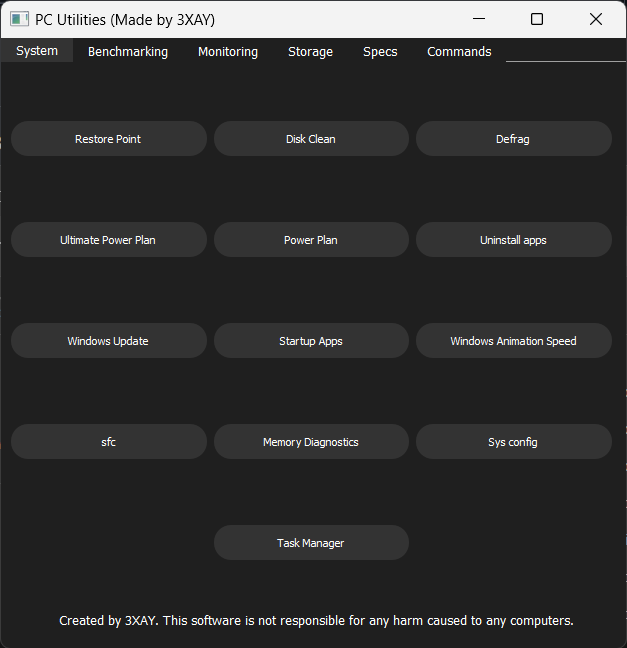Click the Restore Point button
The width and height of the screenshot is (627, 648).
coord(109,138)
